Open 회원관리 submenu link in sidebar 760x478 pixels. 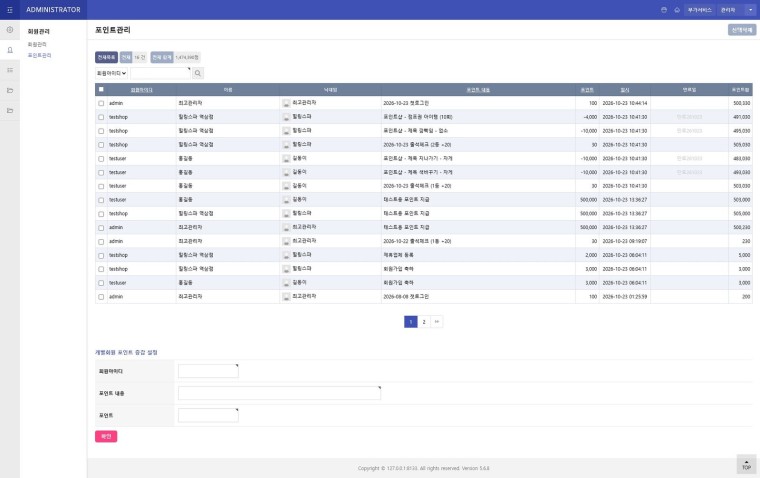(x=37, y=44)
